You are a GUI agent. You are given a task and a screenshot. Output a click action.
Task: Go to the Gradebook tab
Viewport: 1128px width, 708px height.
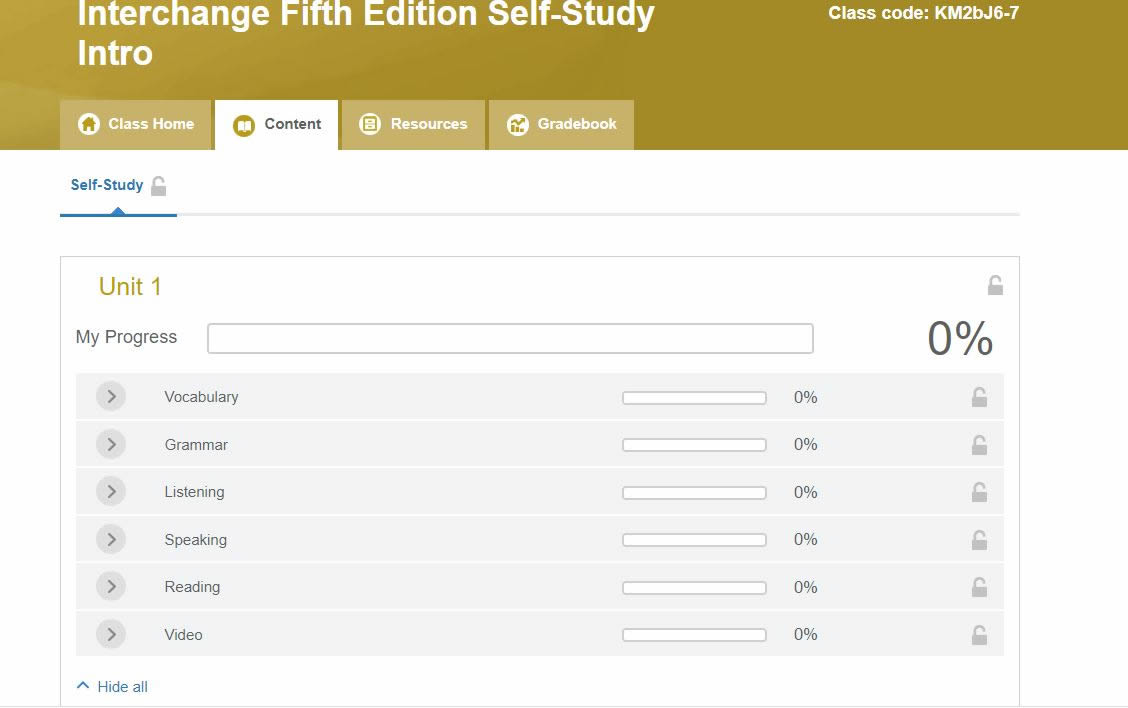click(561, 124)
